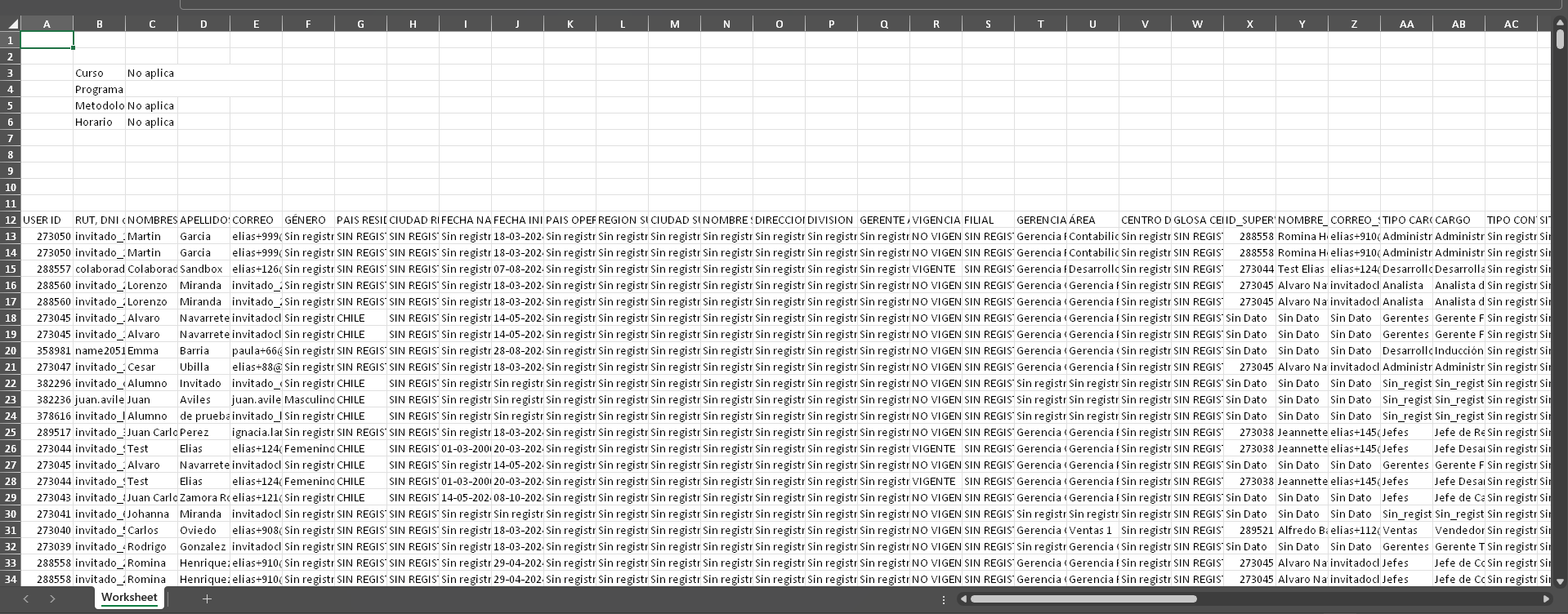Click the "Metodolo" label cell
Screen dimensions: 1568x614
coord(99,105)
